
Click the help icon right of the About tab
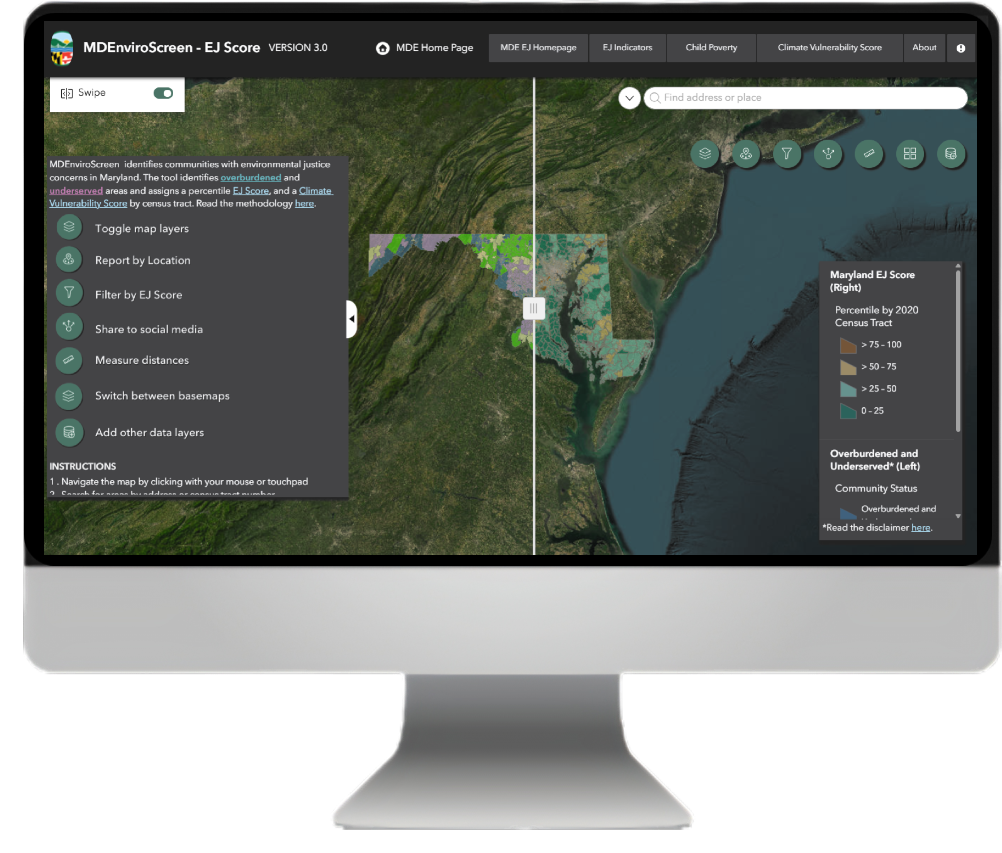(961, 48)
